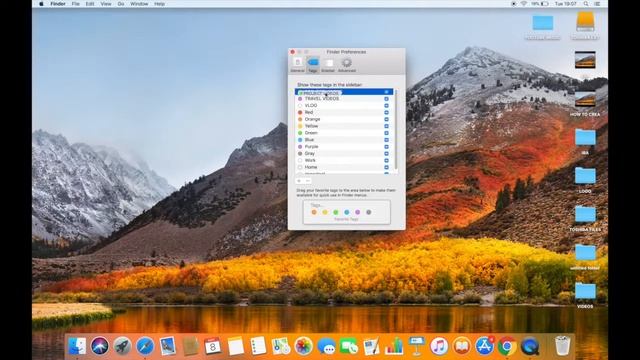
Task: Click the tags list vertical scrollbar
Action: [396, 130]
